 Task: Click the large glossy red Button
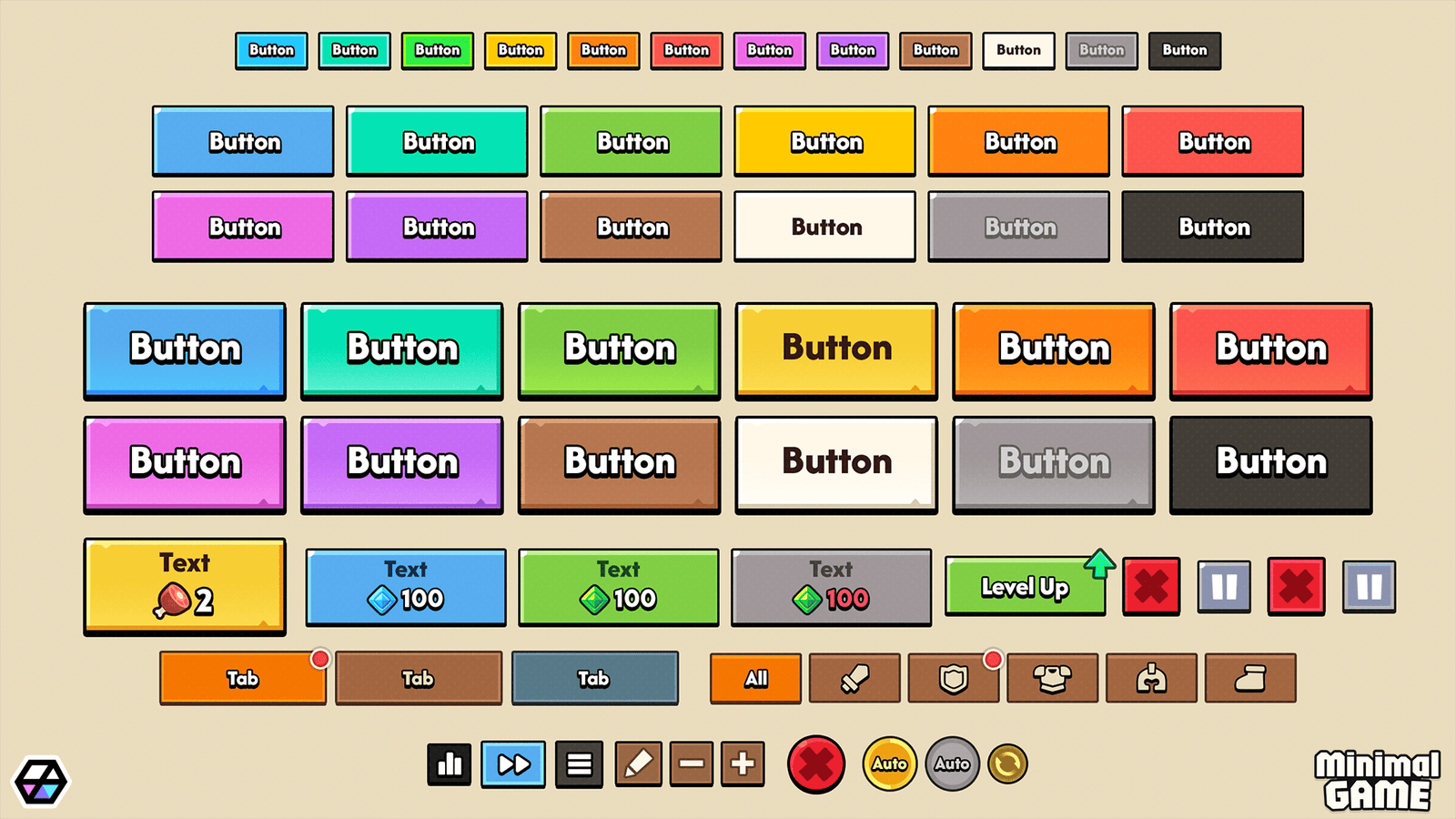(1271, 351)
